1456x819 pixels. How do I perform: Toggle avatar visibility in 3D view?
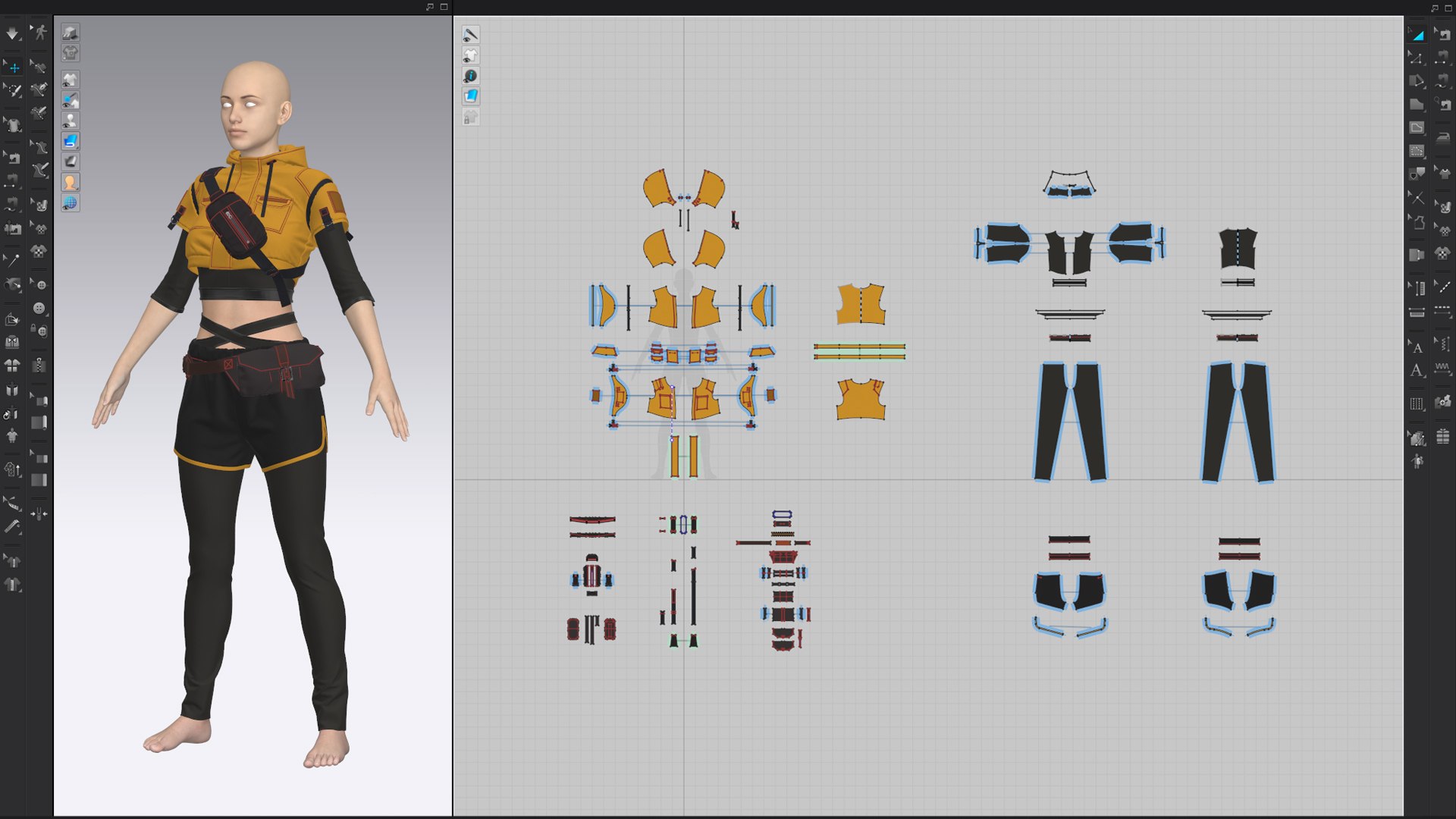(70, 121)
